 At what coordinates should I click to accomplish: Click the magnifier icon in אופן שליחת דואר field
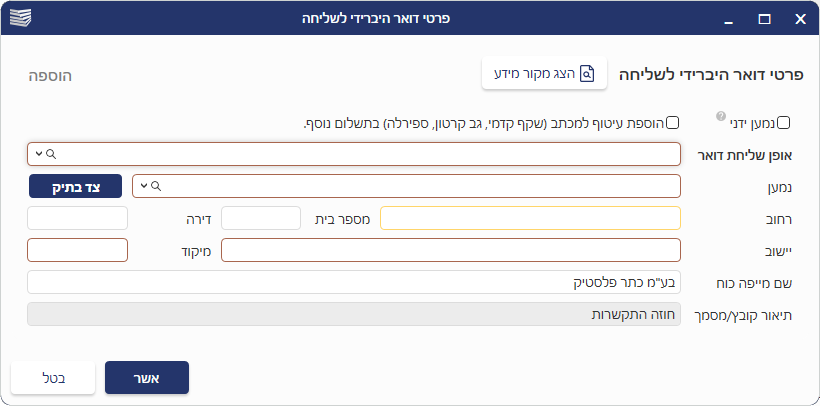pyautogui.click(x=50, y=154)
